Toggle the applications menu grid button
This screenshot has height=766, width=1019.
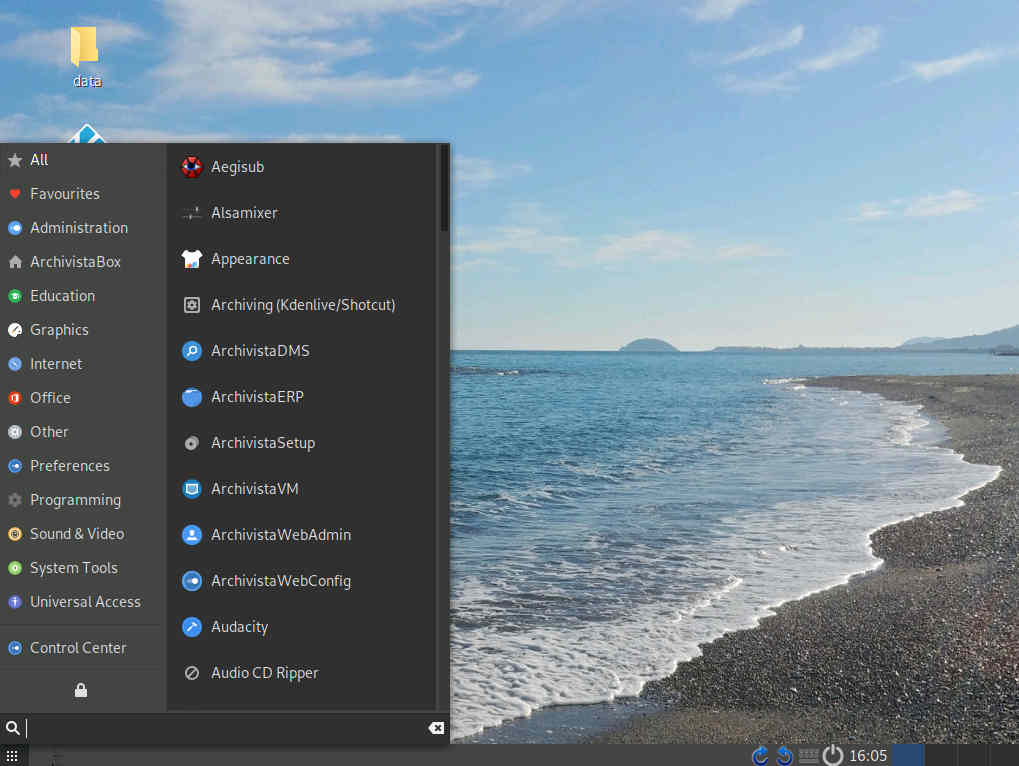click(x=12, y=756)
